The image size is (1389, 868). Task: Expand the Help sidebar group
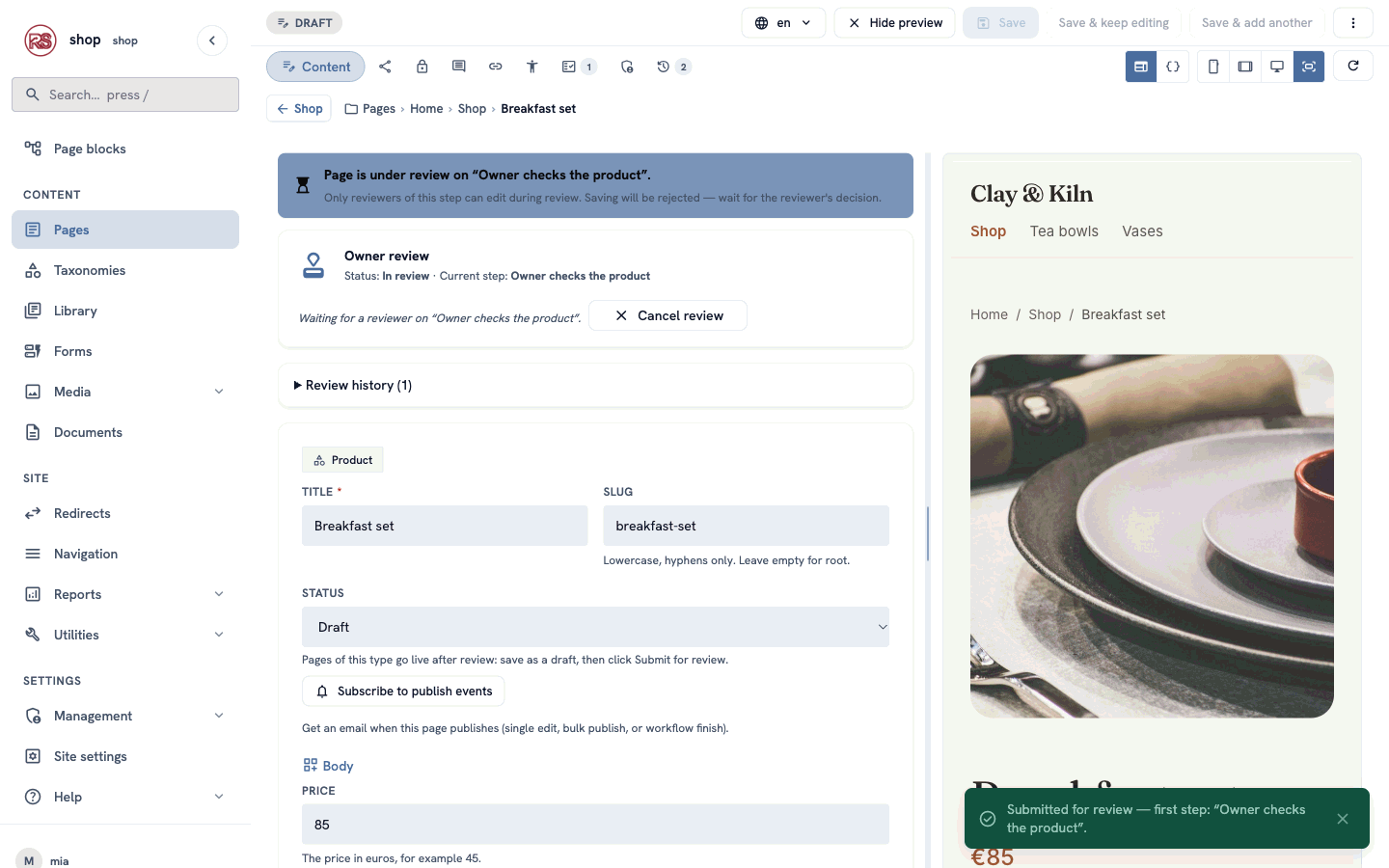coord(125,797)
